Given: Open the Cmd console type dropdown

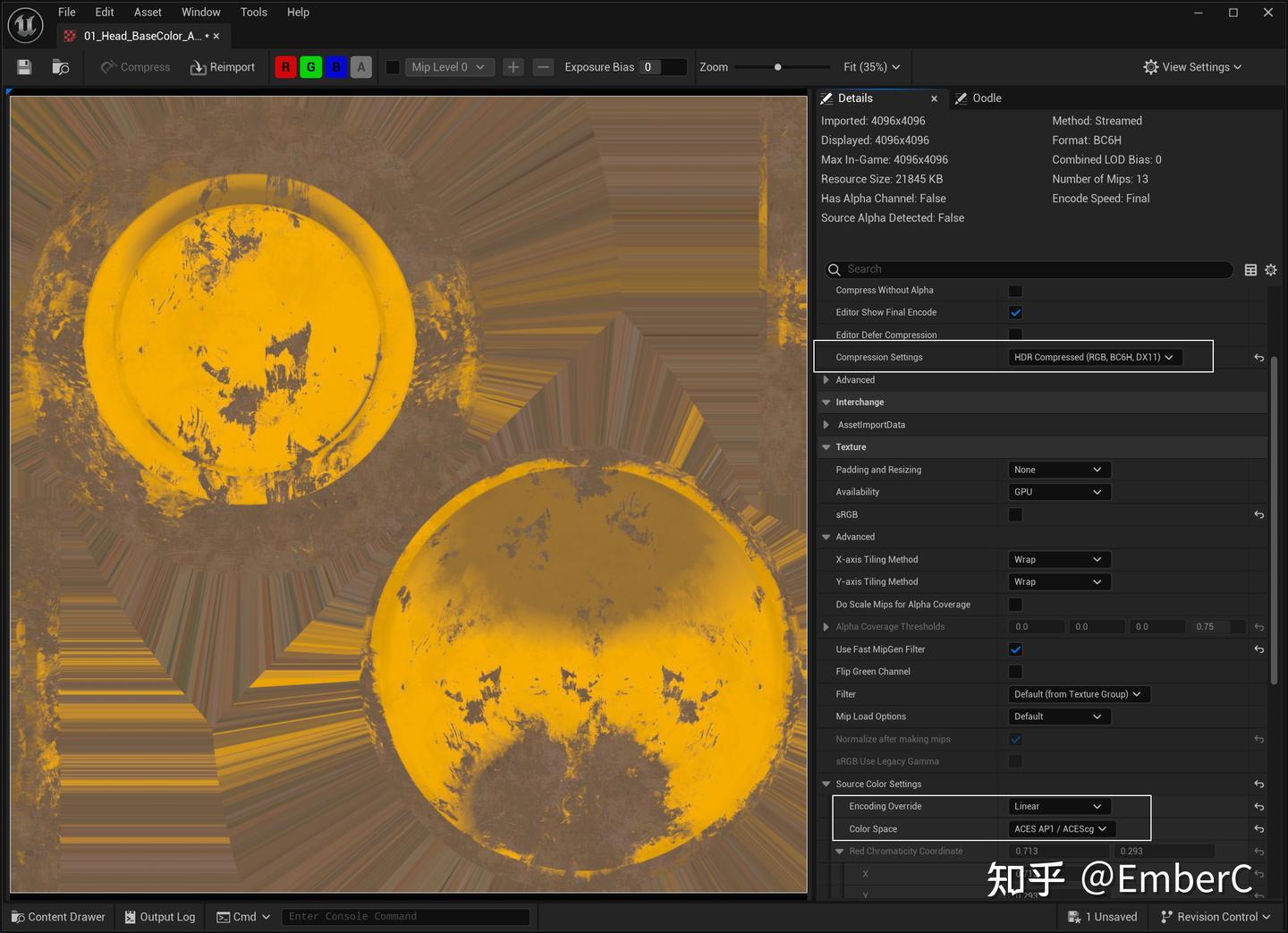Looking at the screenshot, I should click(x=243, y=917).
